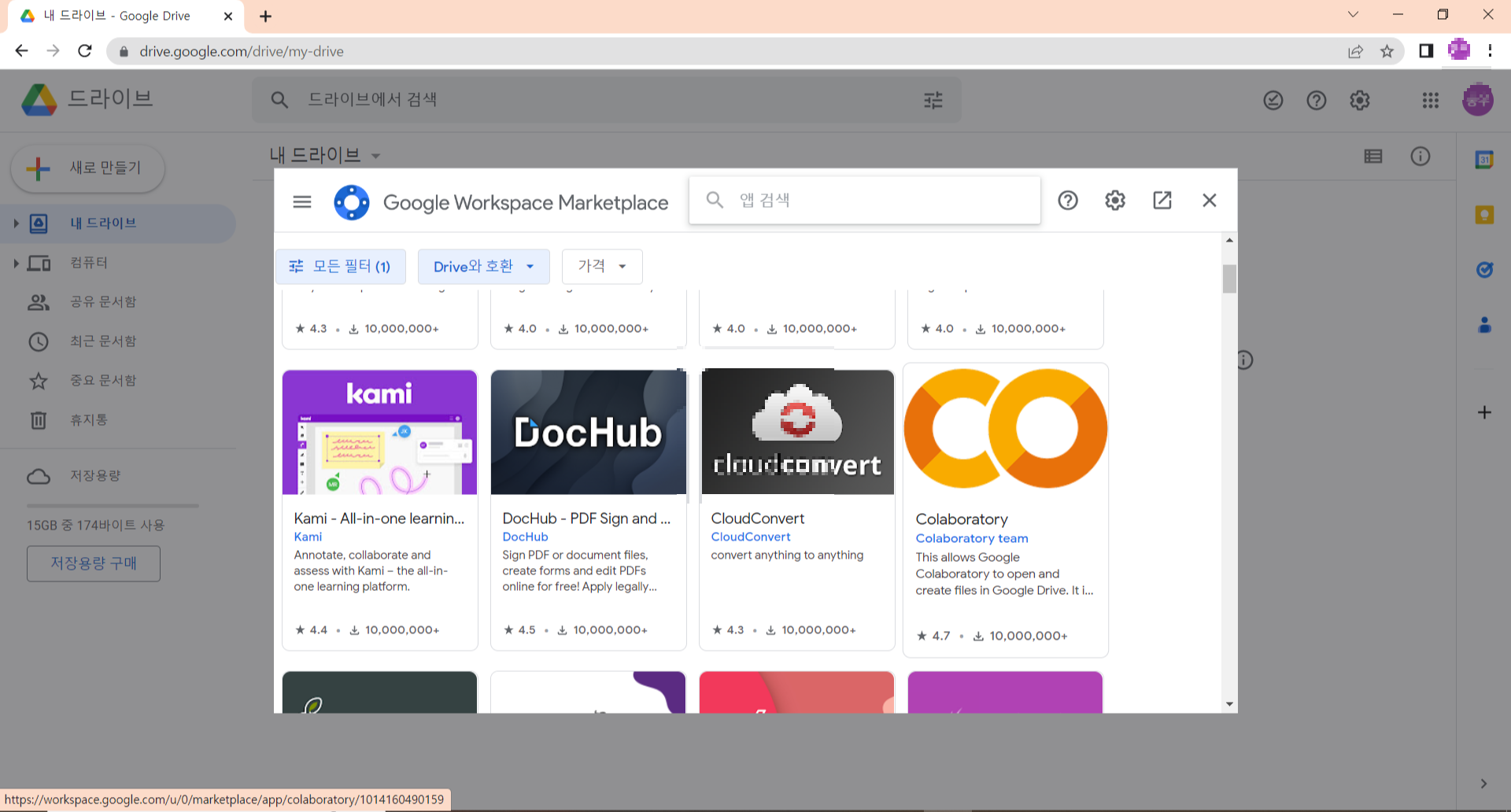Open the Google account avatar
The width and height of the screenshot is (1511, 812).
coord(1478,100)
